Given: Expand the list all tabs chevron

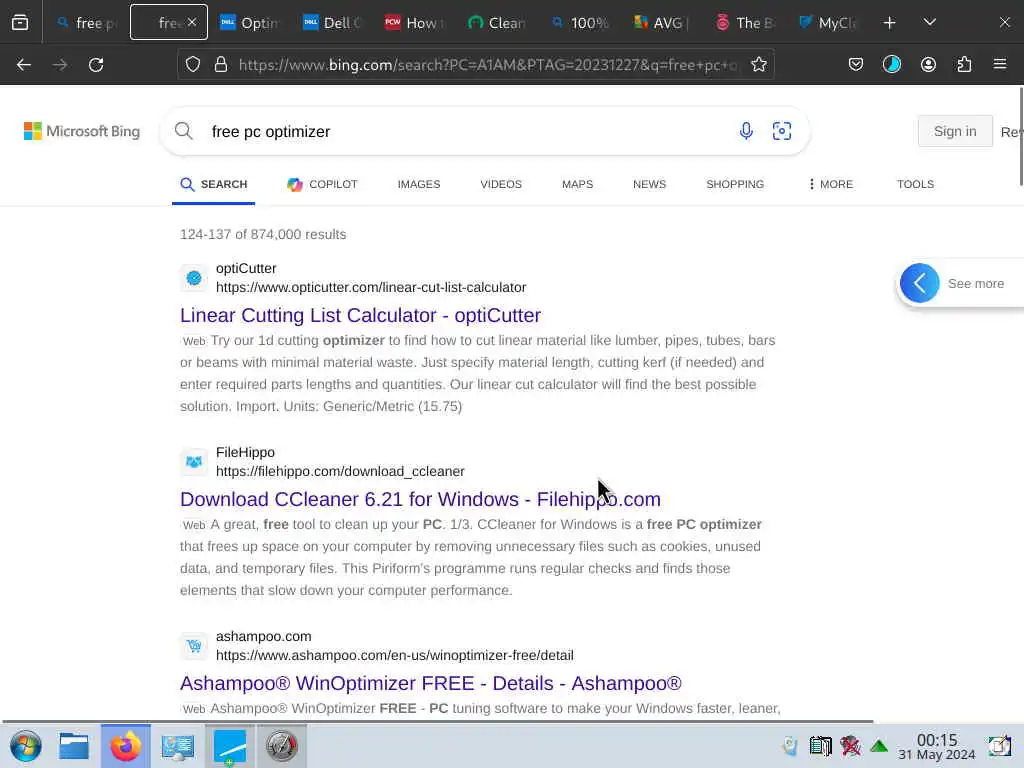Looking at the screenshot, I should coord(929,22).
